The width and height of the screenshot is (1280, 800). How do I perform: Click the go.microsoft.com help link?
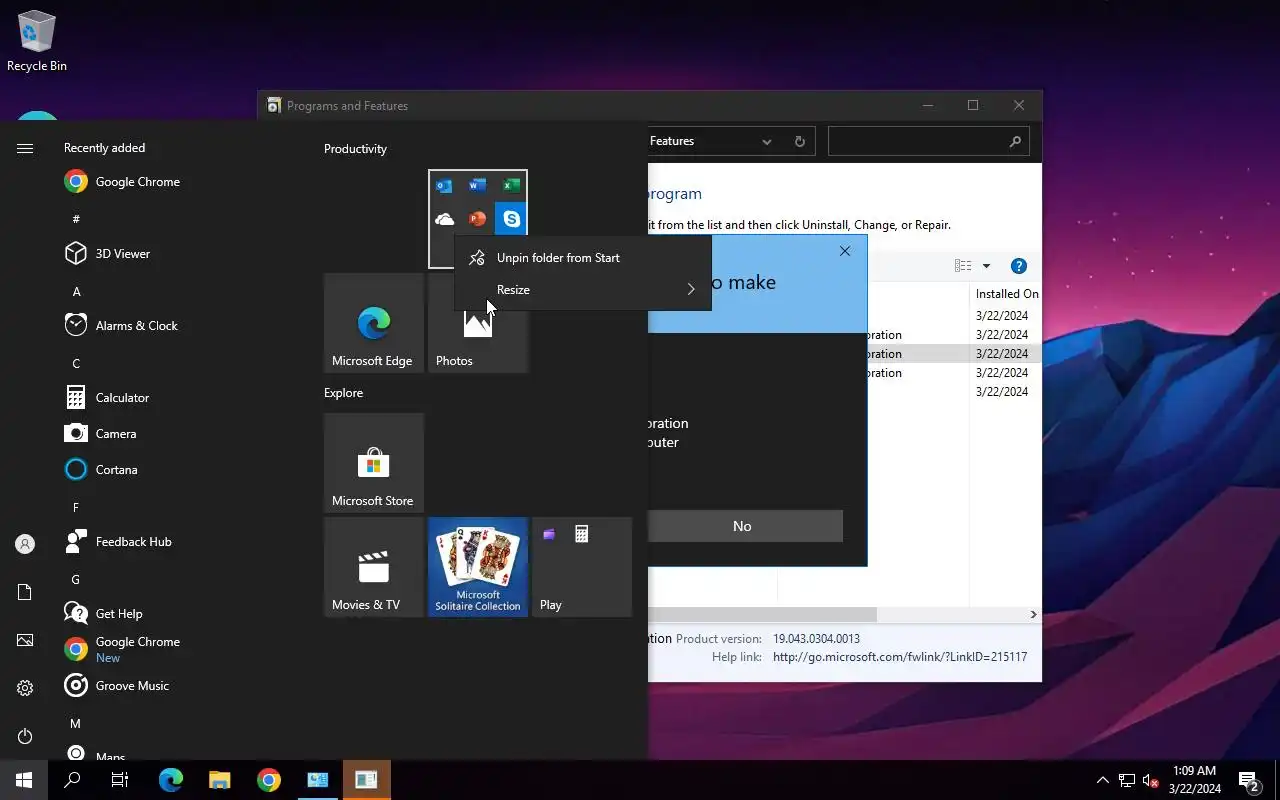[900, 657]
